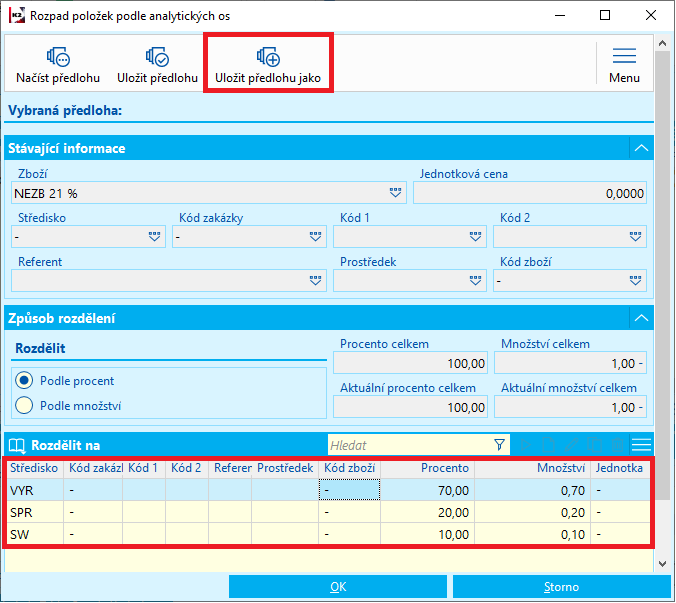
Task: Maximize the dialog window
Action: (x=605, y=16)
